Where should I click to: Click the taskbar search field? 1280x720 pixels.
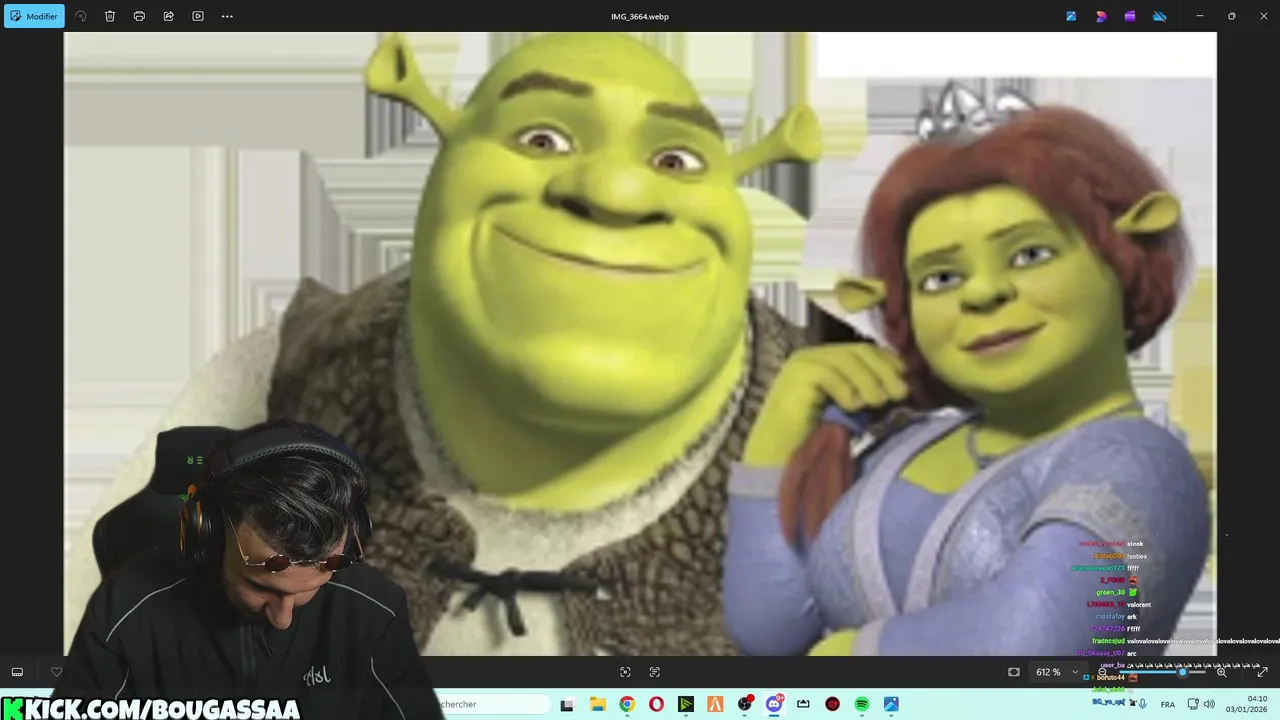[x=494, y=704]
